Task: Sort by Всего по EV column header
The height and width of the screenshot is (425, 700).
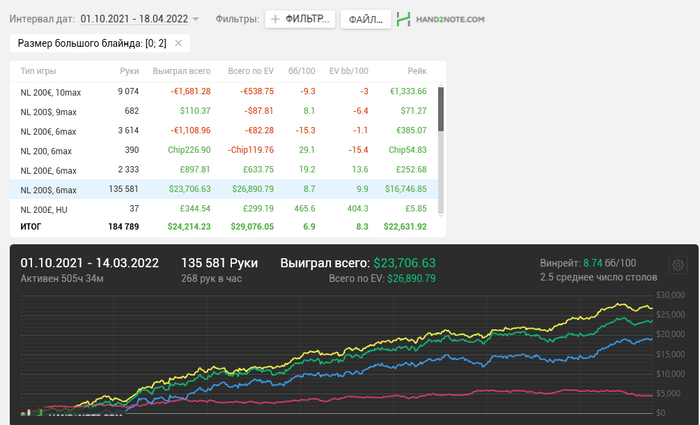Action: coord(250,71)
